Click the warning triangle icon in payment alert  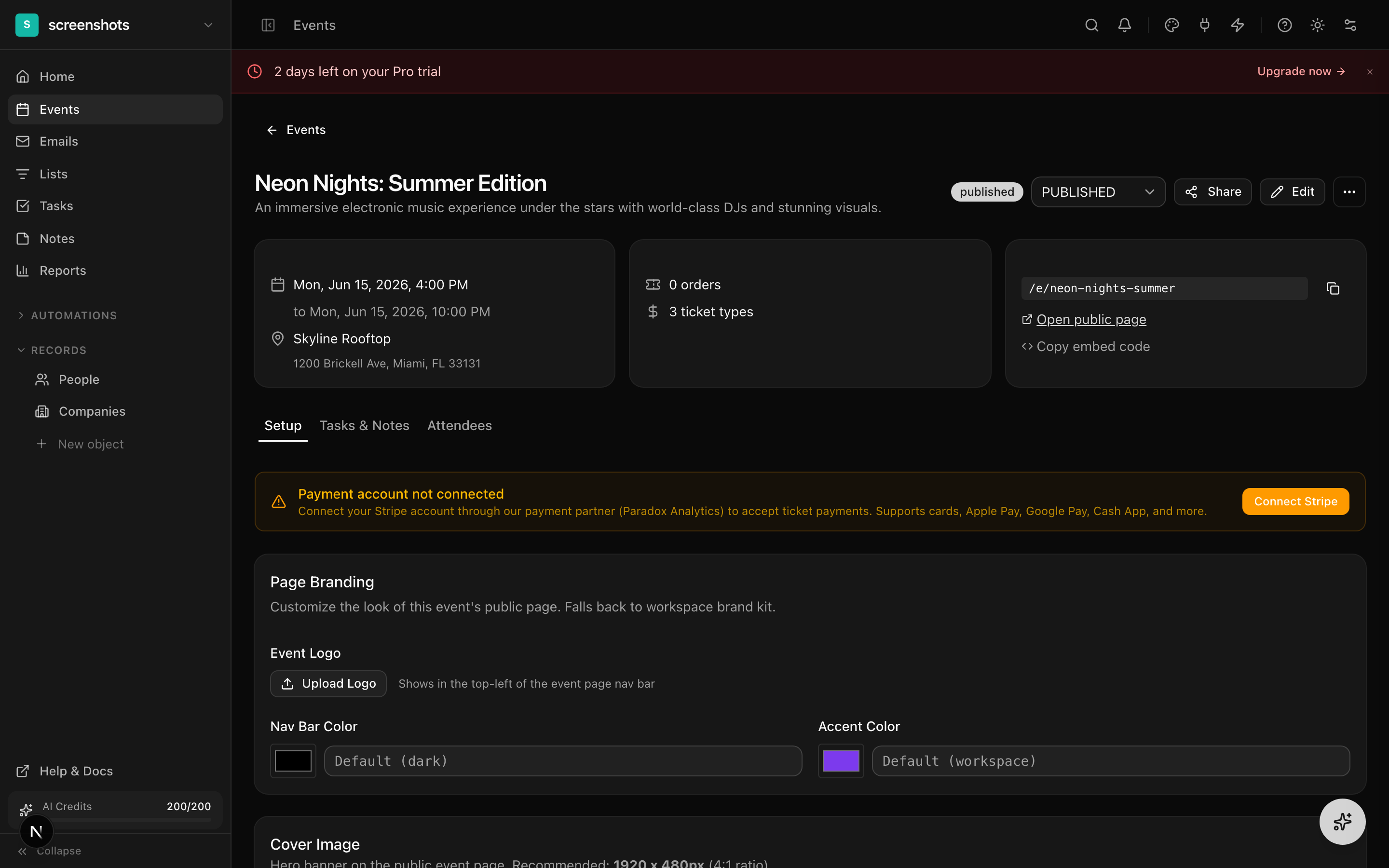(278, 502)
